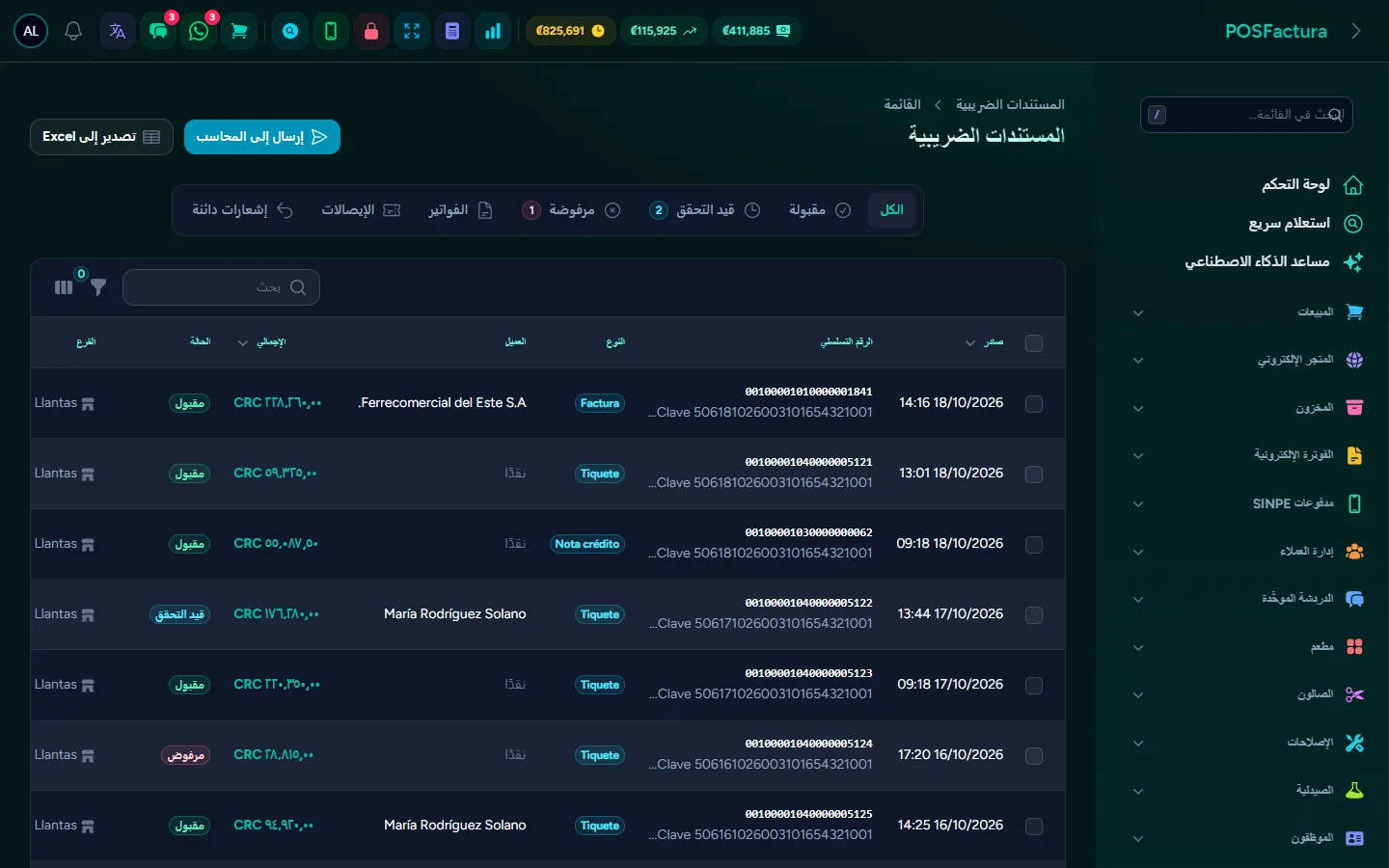Click تصدير إلى Excel button
Screen dimensions: 1389x868
pyautogui.click(x=101, y=137)
